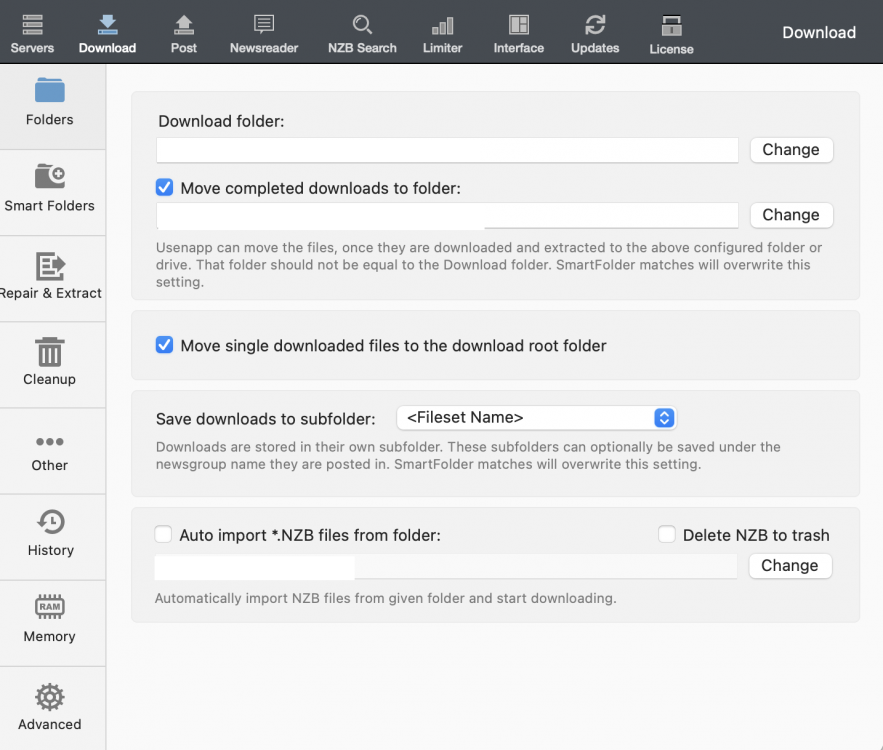Switch to Repair & Extract tab
Screen dimensions: 883x750
[x=50, y=275]
